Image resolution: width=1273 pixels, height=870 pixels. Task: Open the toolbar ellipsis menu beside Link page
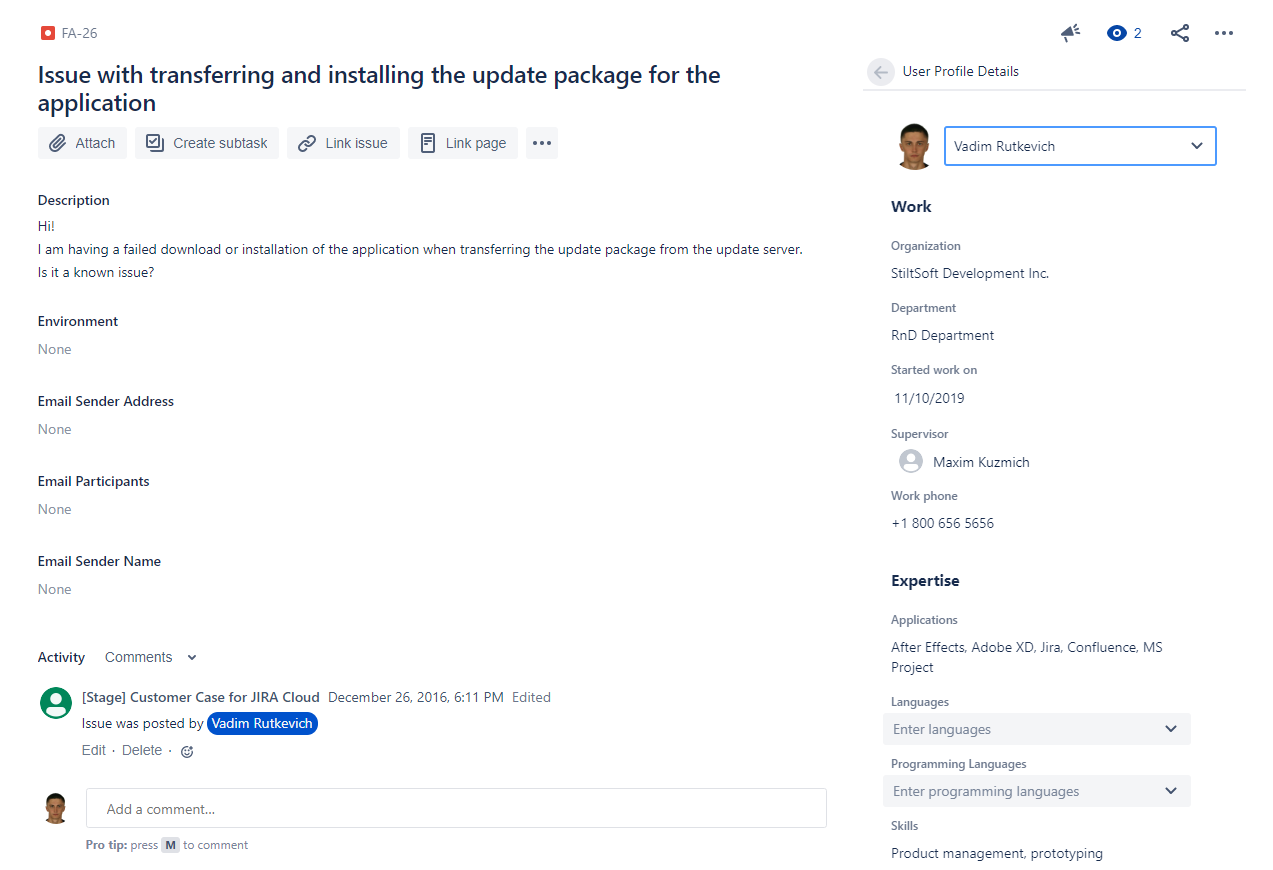(x=542, y=143)
